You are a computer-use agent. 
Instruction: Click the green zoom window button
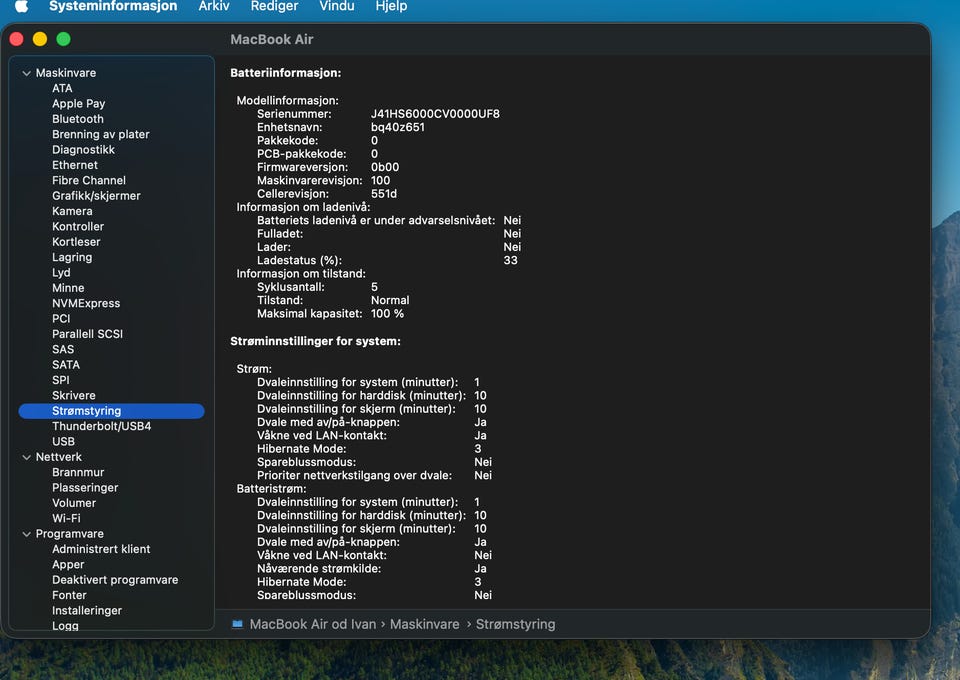pos(63,39)
